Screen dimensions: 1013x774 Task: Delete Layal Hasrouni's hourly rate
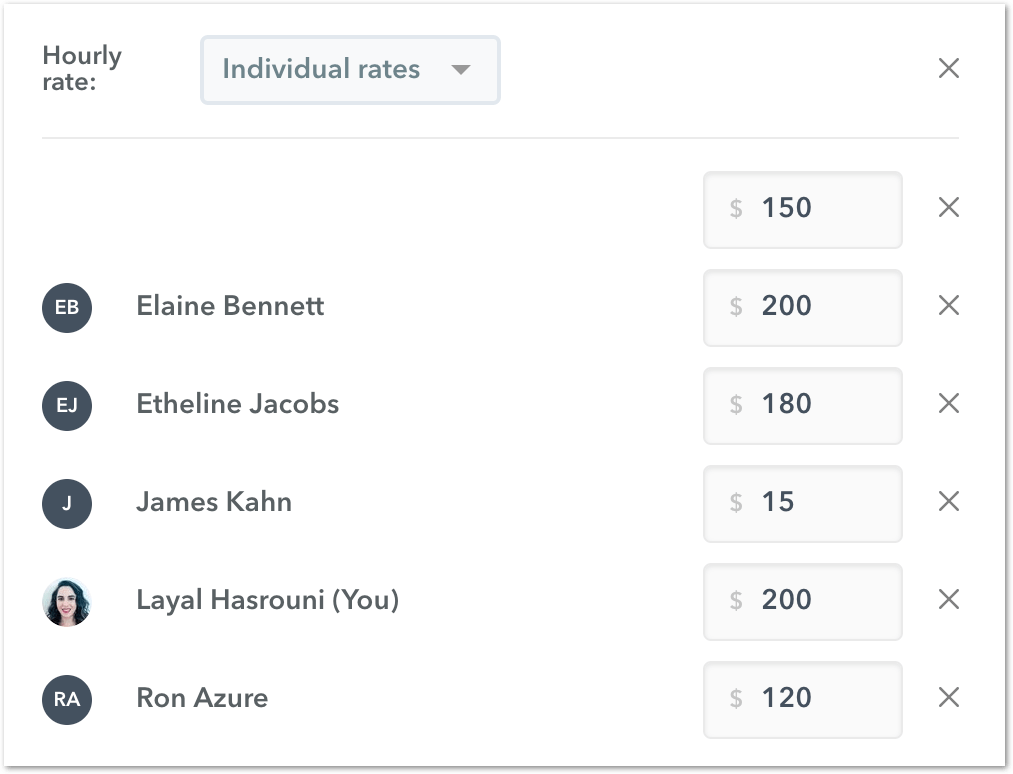click(x=948, y=600)
